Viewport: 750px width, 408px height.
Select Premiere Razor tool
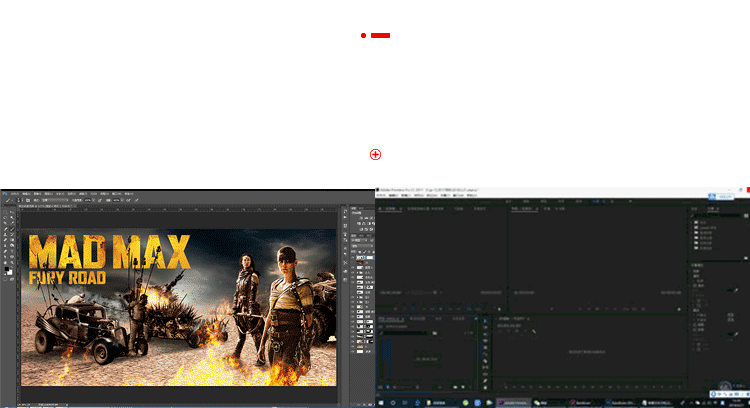point(485,361)
